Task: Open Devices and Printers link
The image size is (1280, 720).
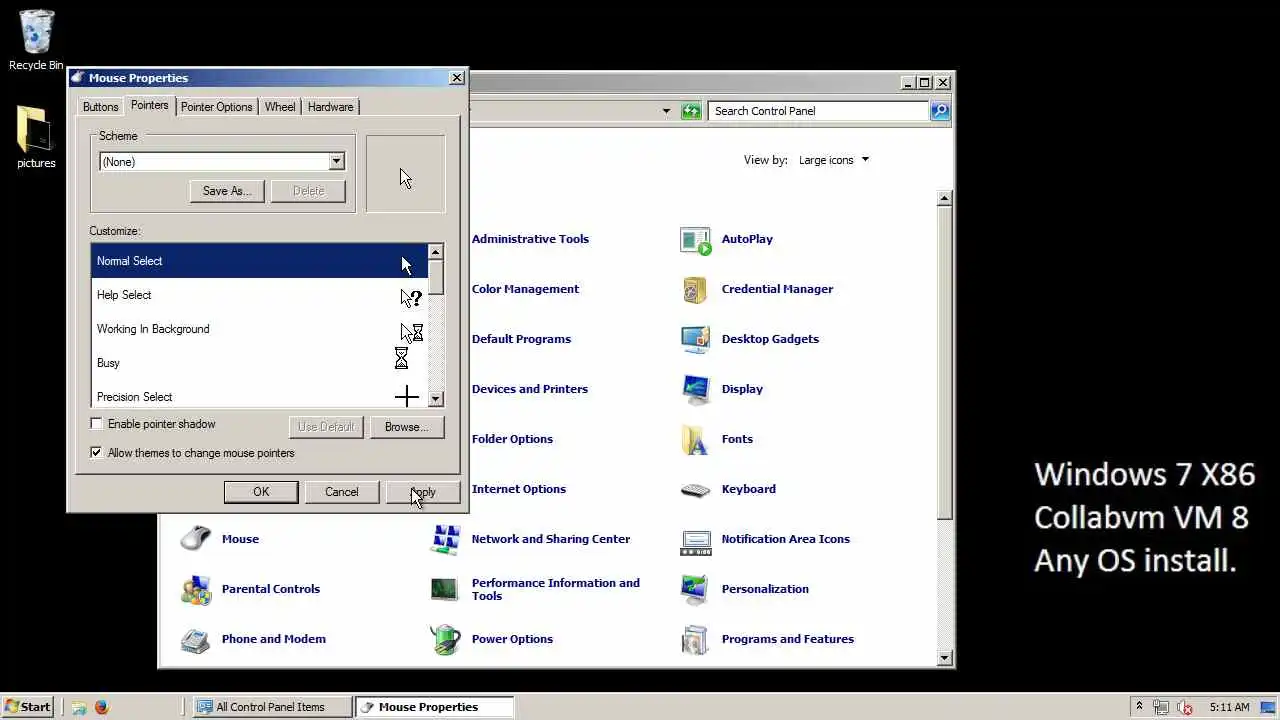Action: [x=530, y=389]
